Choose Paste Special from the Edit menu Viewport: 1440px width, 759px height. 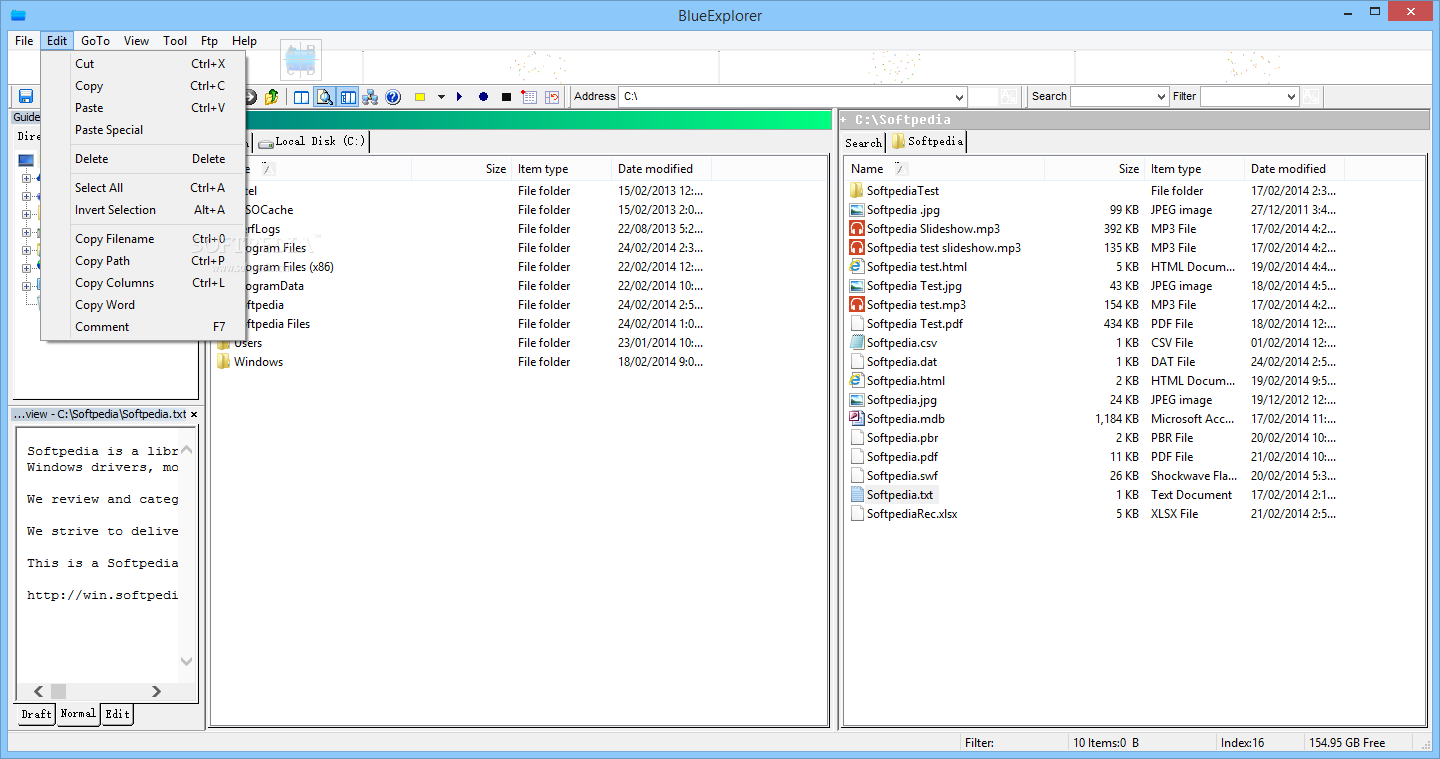pos(142,130)
